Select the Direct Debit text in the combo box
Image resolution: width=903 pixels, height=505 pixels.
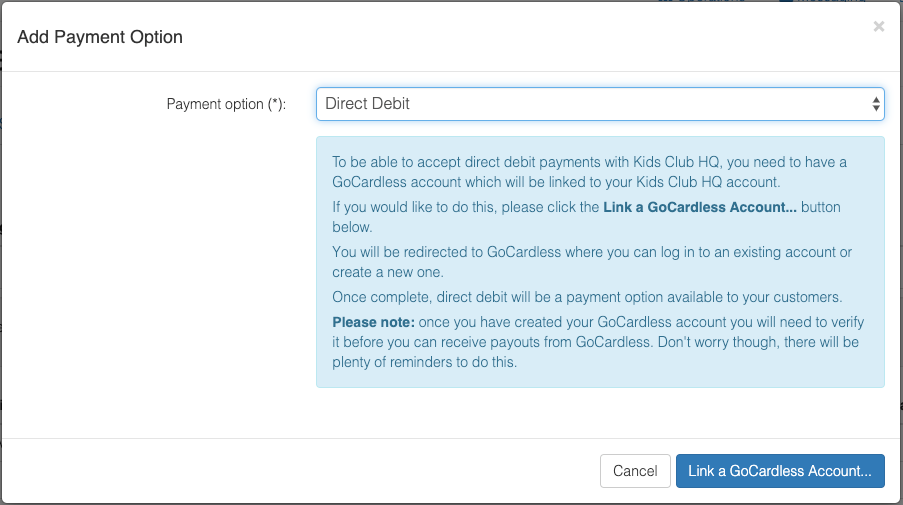click(x=367, y=104)
